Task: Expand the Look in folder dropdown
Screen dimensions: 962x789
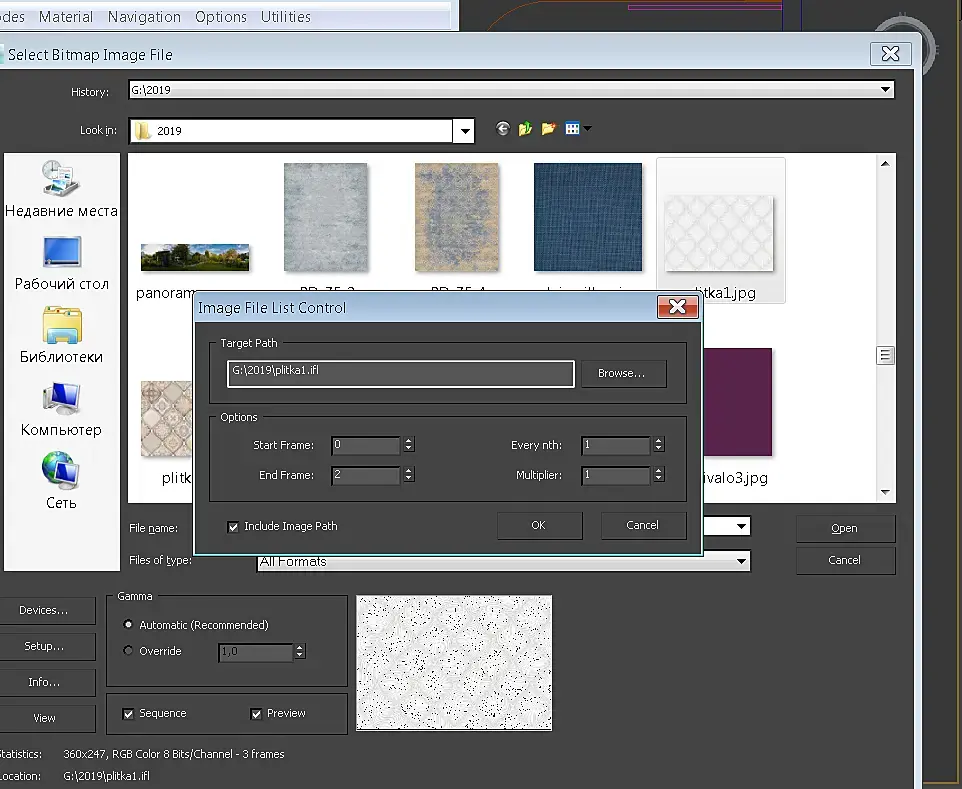Action: coord(465,131)
